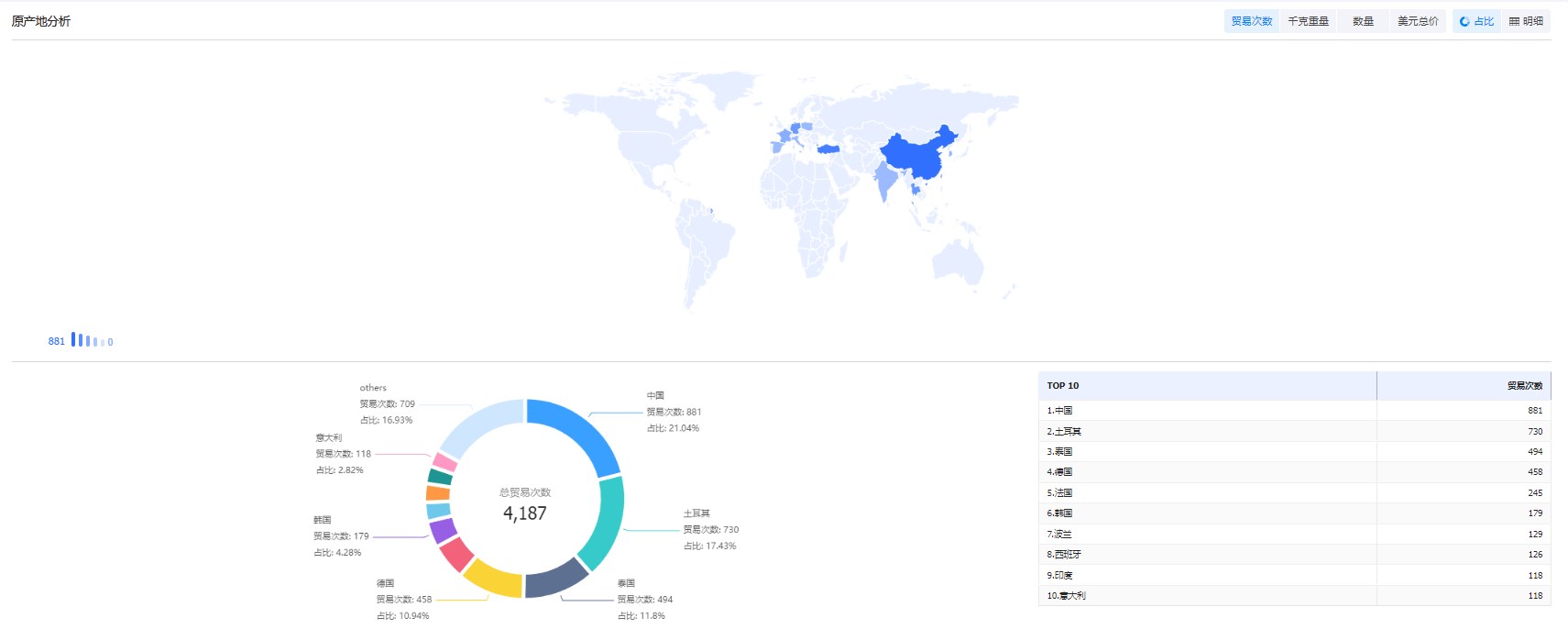
Task: Click the blue 中国 donut segment
Action: click(x=582, y=429)
